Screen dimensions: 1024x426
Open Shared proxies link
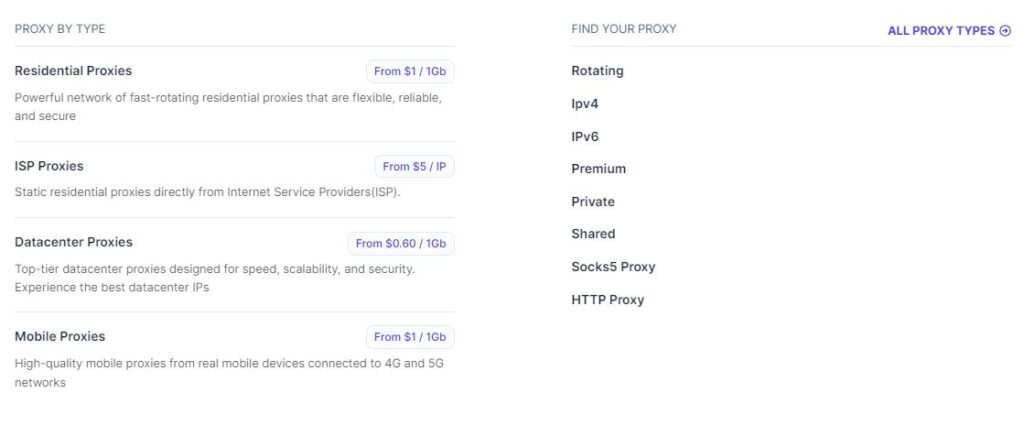coord(593,234)
